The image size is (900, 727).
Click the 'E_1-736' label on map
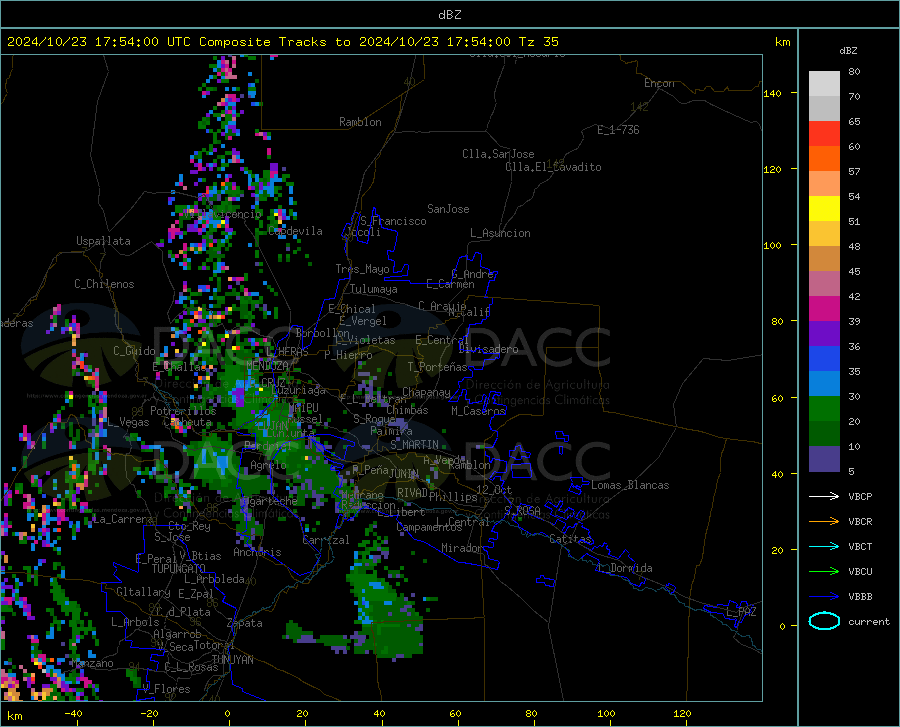point(618,130)
